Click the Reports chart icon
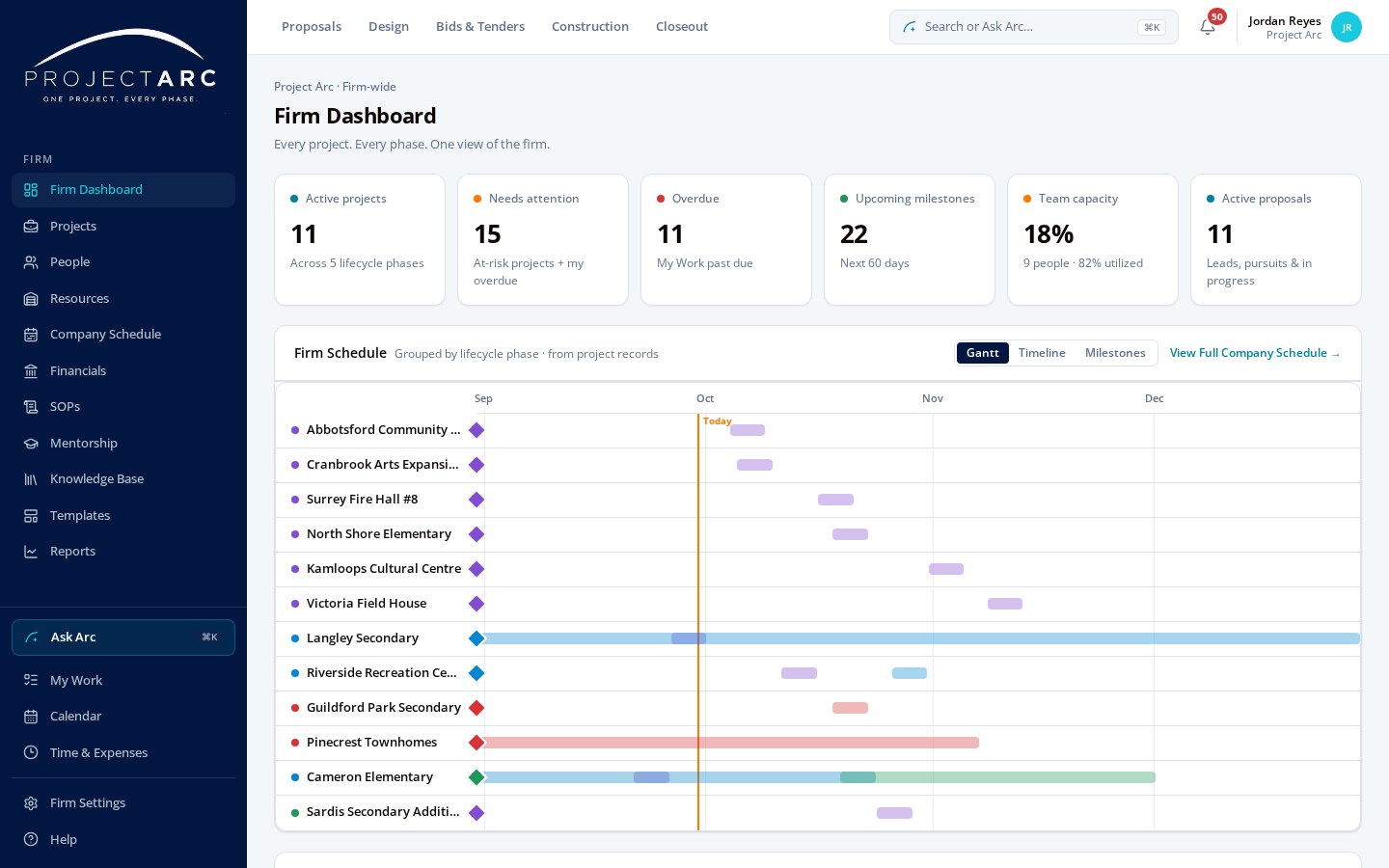The width and height of the screenshot is (1389, 868). 31,552
